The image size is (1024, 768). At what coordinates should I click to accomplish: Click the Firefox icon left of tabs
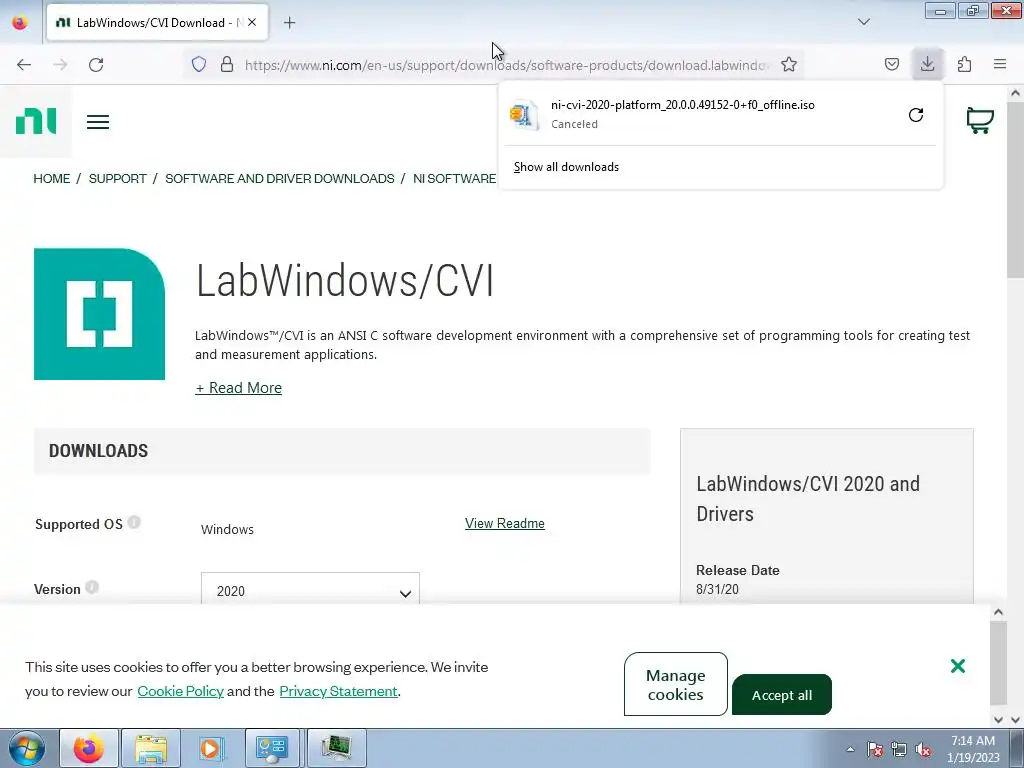coord(20,22)
